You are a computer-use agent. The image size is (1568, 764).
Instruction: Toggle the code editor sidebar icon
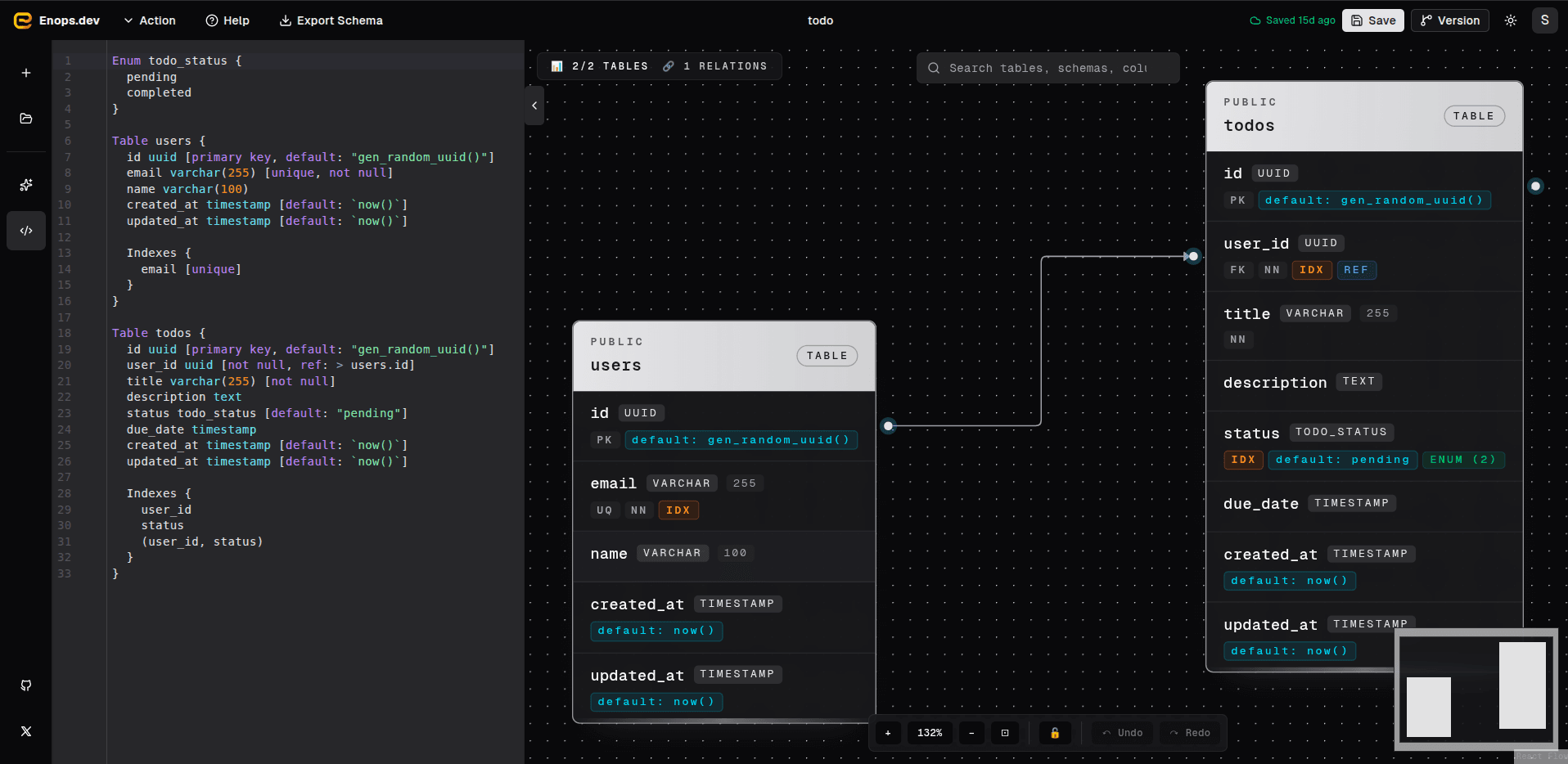pyautogui.click(x=26, y=231)
